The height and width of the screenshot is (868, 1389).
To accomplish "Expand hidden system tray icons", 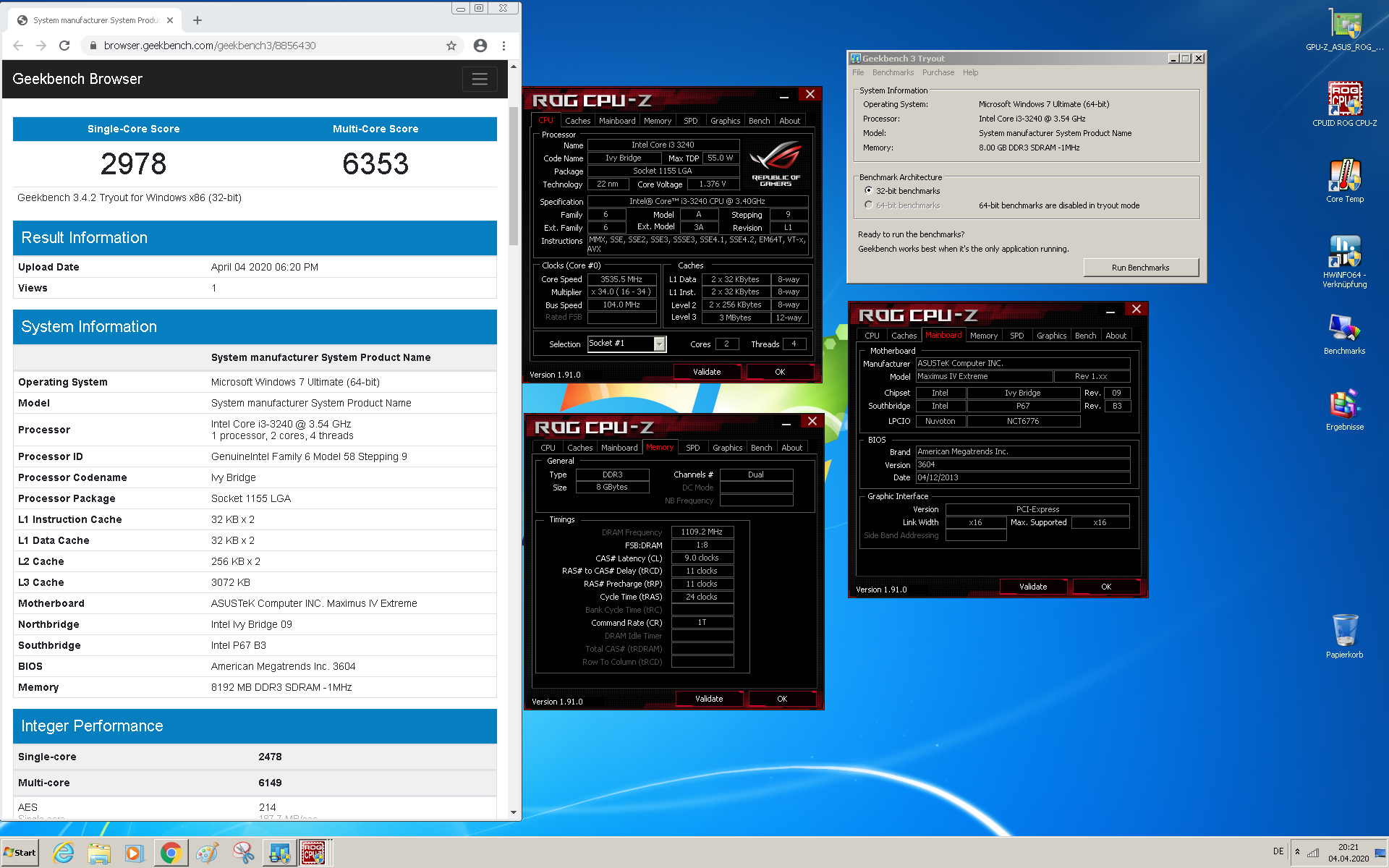I will pyautogui.click(x=1297, y=852).
